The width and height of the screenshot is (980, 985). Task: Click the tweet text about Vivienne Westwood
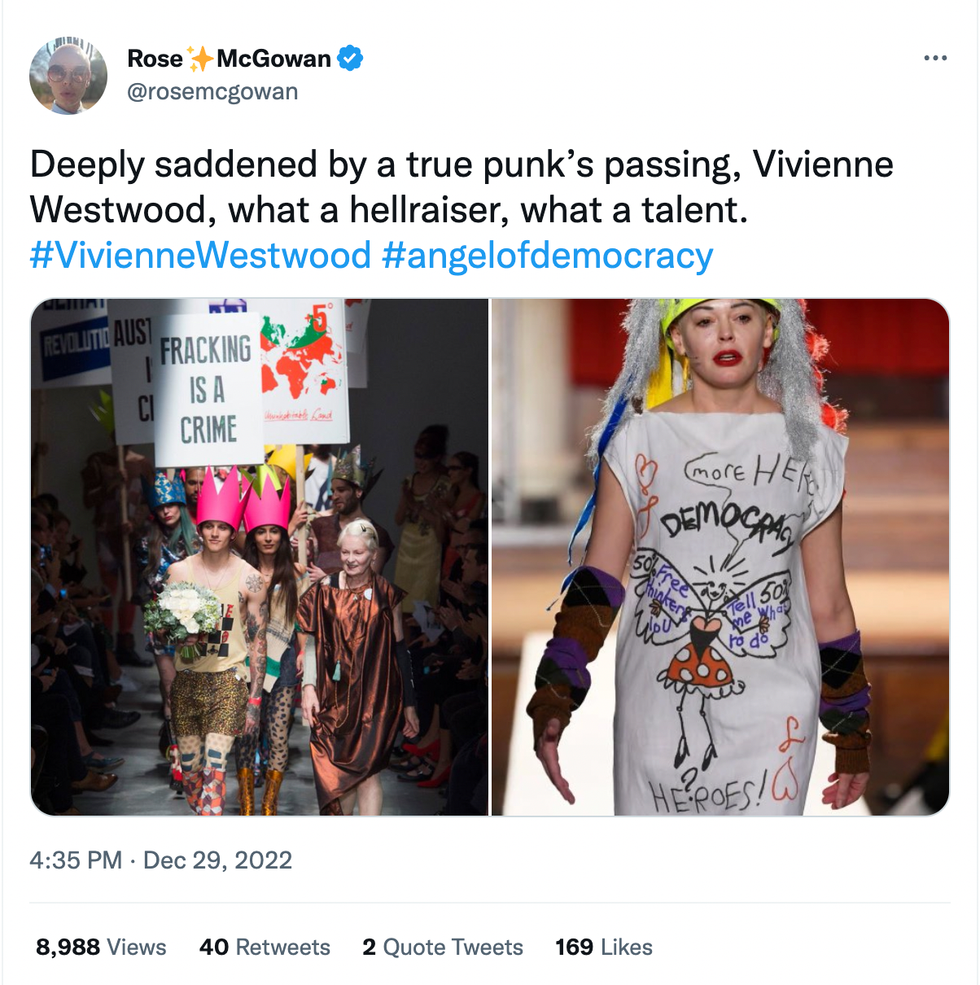click(x=461, y=187)
